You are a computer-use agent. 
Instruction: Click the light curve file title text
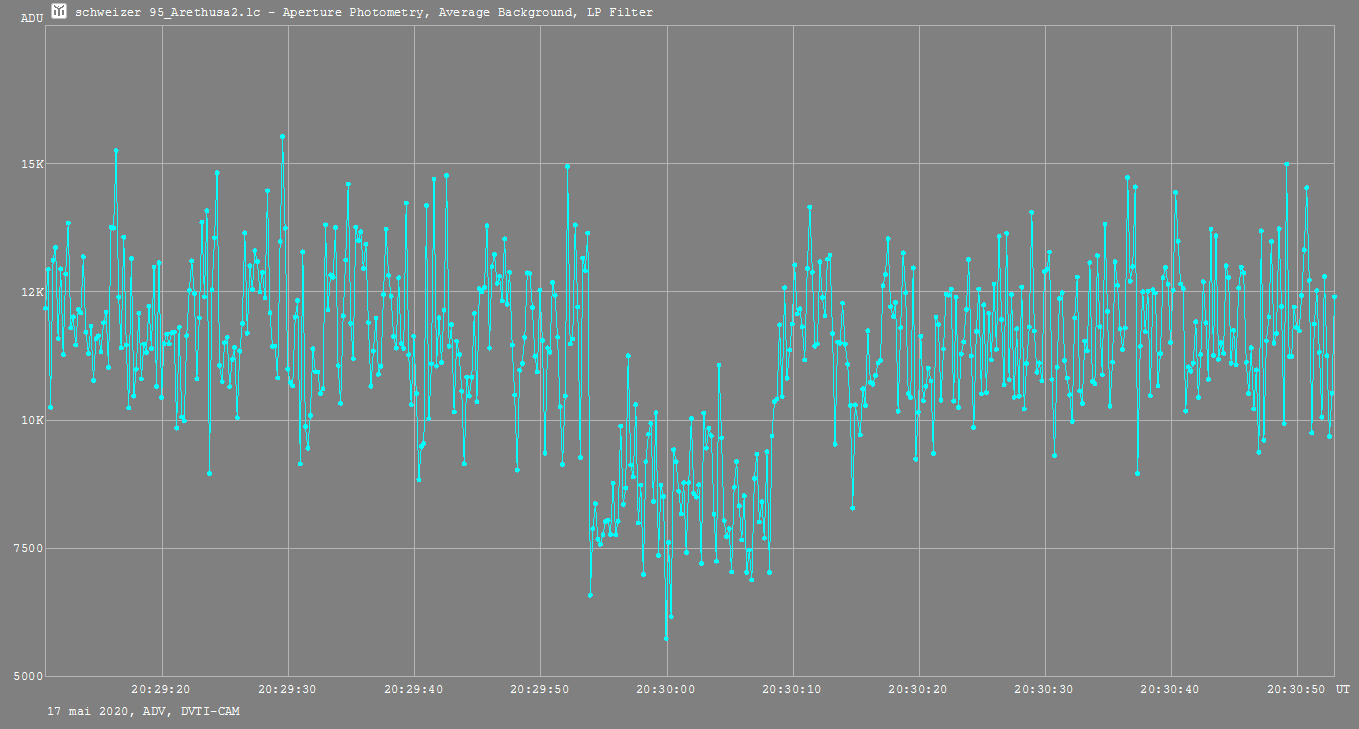click(364, 12)
